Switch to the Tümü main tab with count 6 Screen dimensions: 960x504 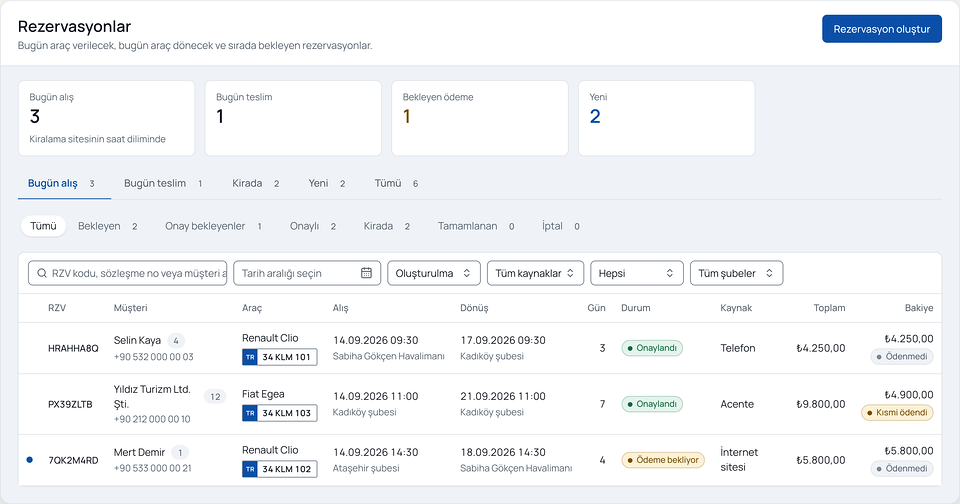click(396, 183)
